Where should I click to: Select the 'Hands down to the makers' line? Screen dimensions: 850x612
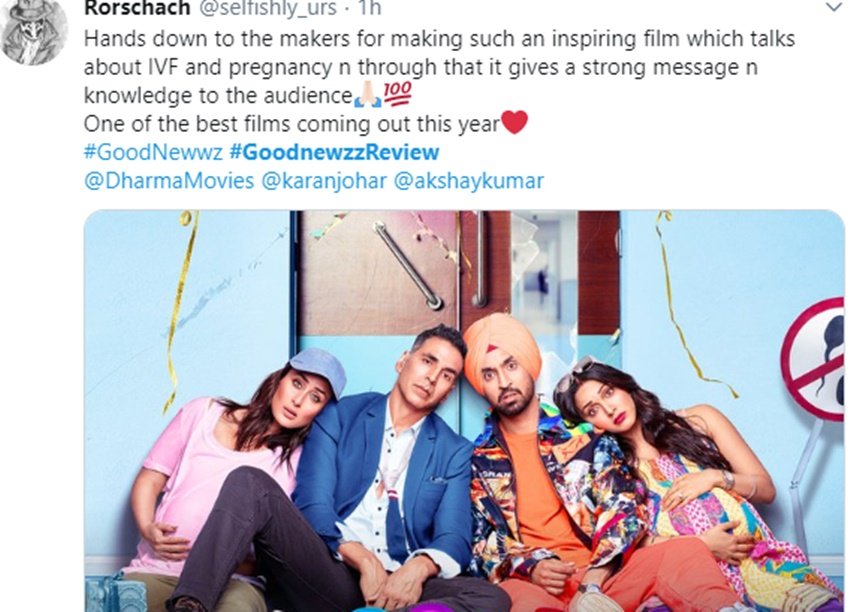tap(440, 39)
